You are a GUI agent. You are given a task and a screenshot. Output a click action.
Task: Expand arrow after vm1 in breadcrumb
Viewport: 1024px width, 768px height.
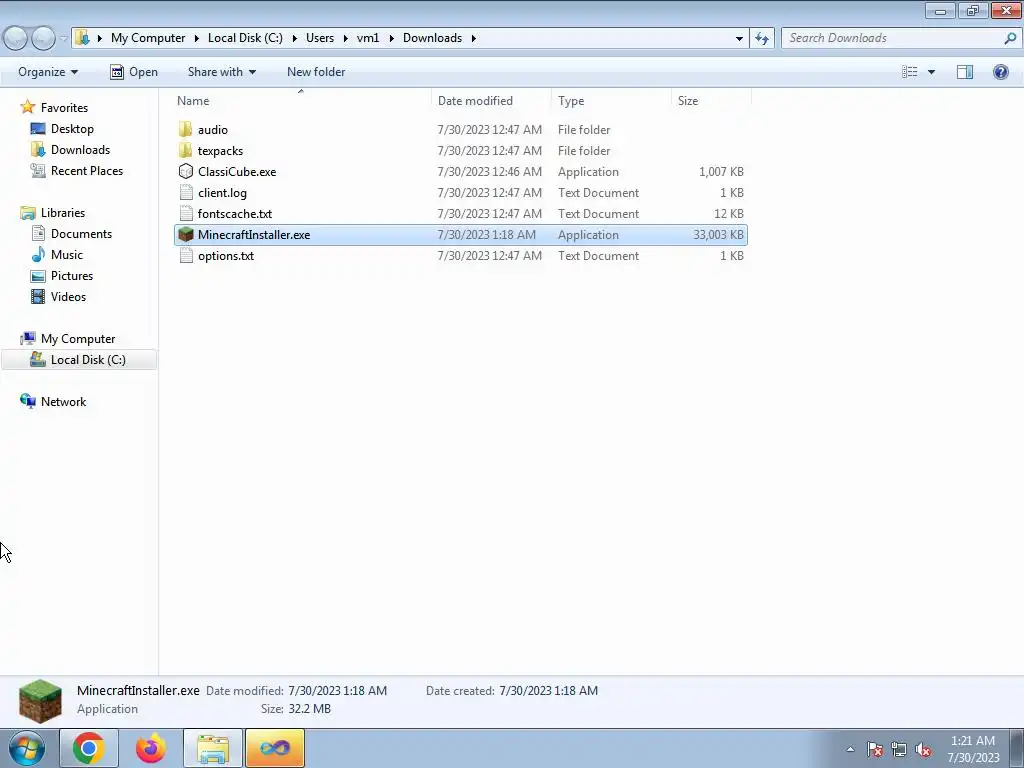click(391, 39)
